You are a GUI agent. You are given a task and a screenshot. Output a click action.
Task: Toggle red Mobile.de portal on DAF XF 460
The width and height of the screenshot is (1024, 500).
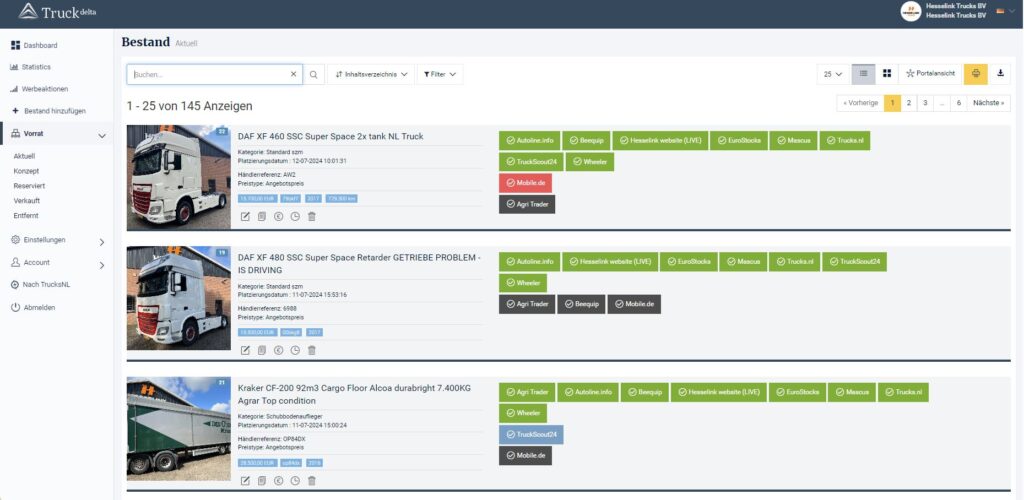pos(525,183)
